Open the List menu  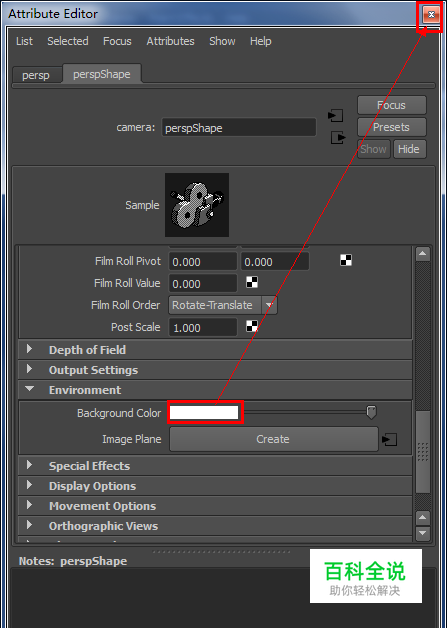[x=24, y=41]
